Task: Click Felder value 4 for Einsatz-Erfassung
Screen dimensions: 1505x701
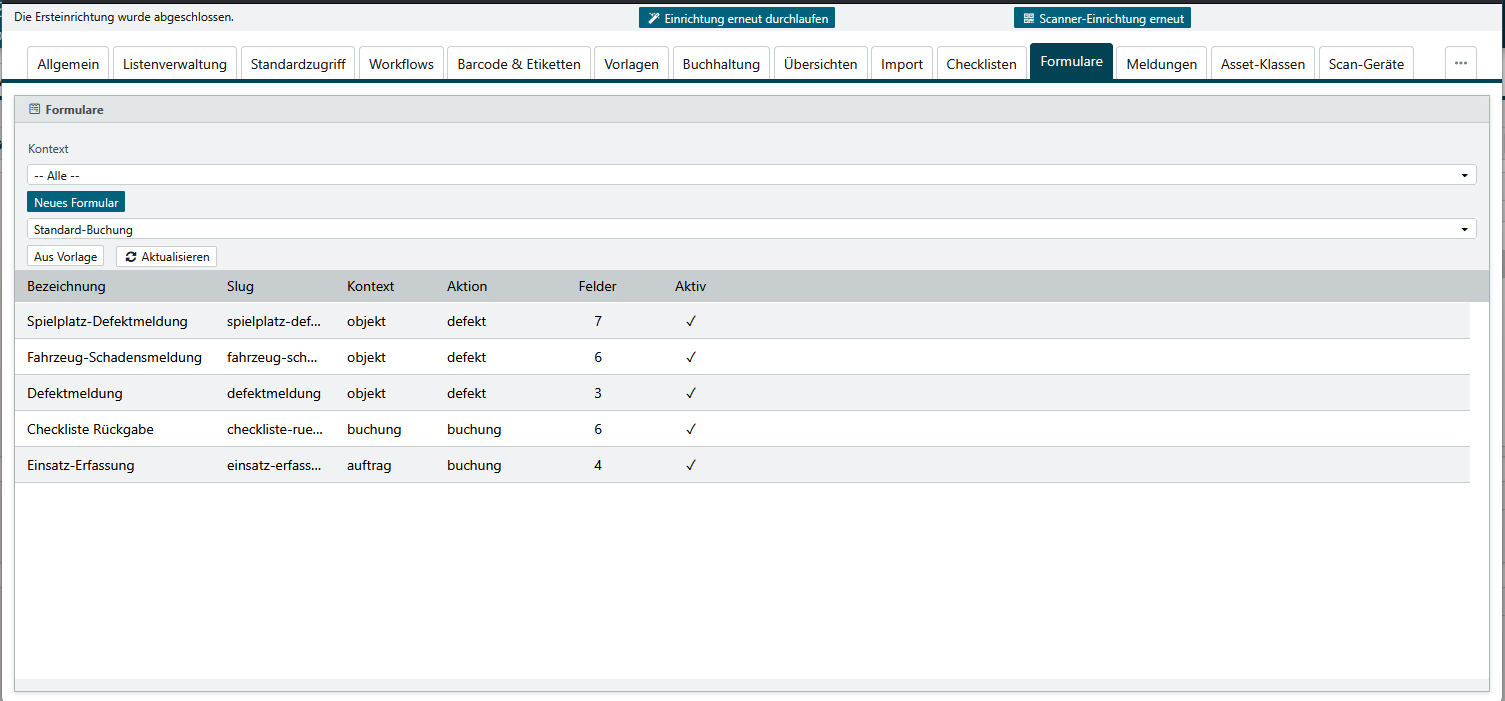Action: click(x=598, y=465)
